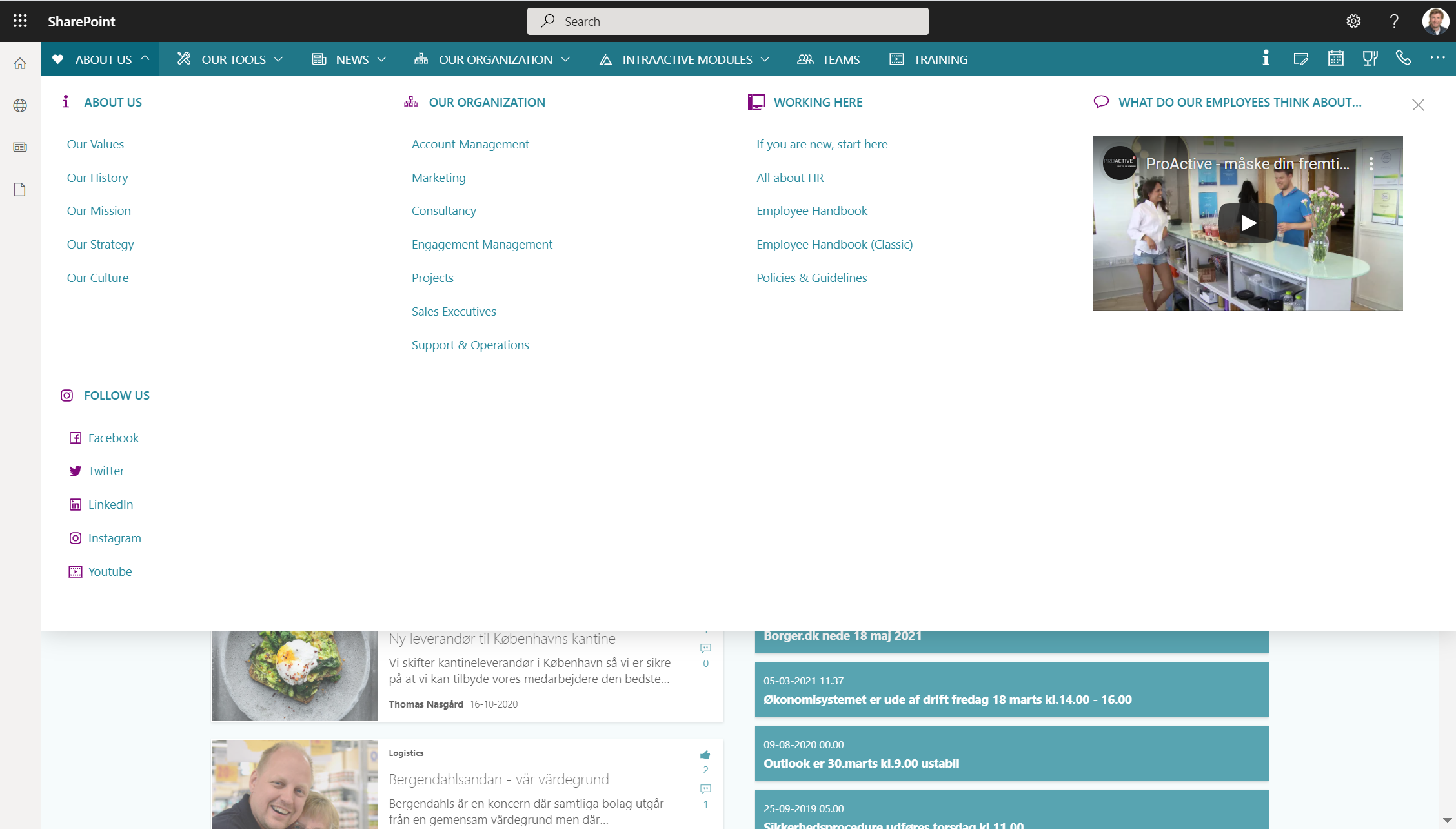Open the globe icon in left sidebar
Viewport: 1456px width, 829px height.
pyautogui.click(x=20, y=105)
